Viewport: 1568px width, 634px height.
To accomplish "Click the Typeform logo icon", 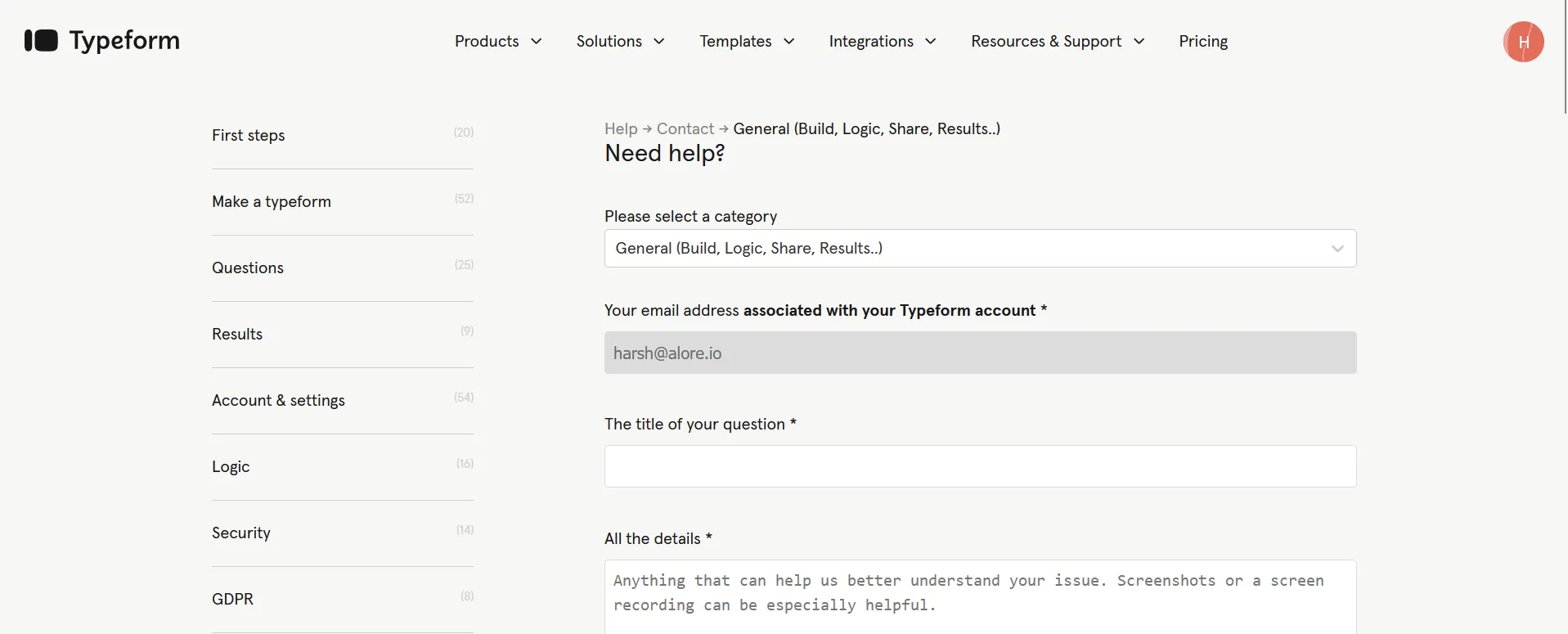I will 41,40.
